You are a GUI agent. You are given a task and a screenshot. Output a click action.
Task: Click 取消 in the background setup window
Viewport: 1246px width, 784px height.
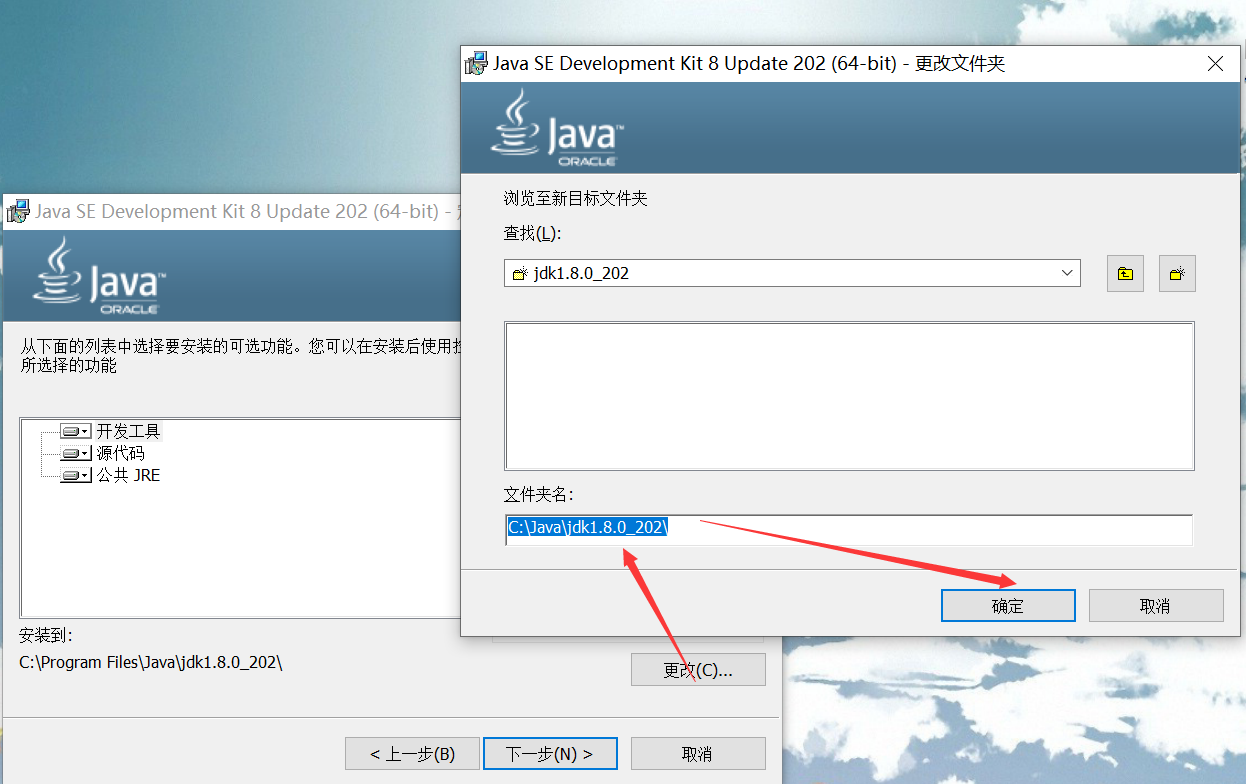[698, 754]
